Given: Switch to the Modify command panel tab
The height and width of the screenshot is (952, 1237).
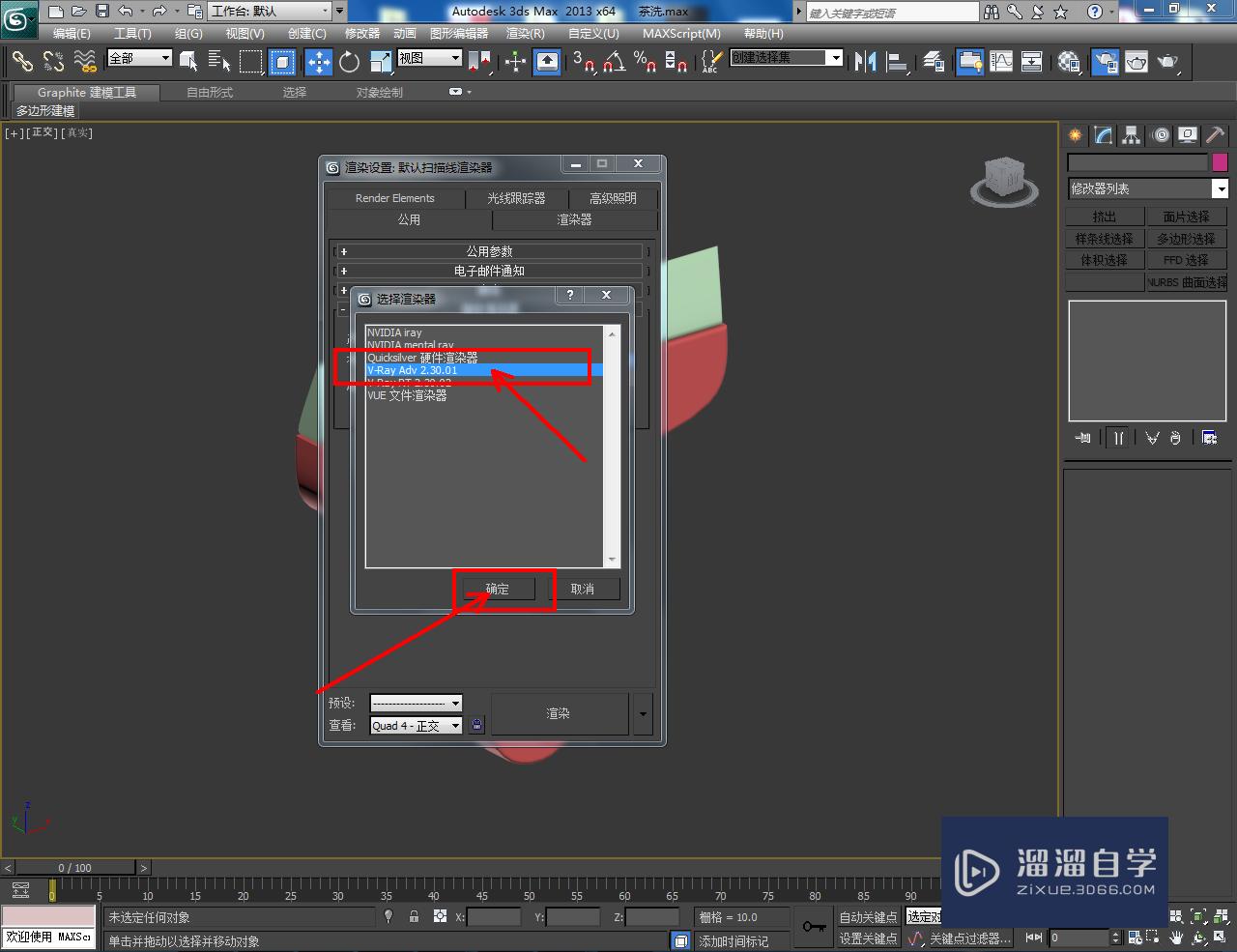Looking at the screenshot, I should point(1104,135).
